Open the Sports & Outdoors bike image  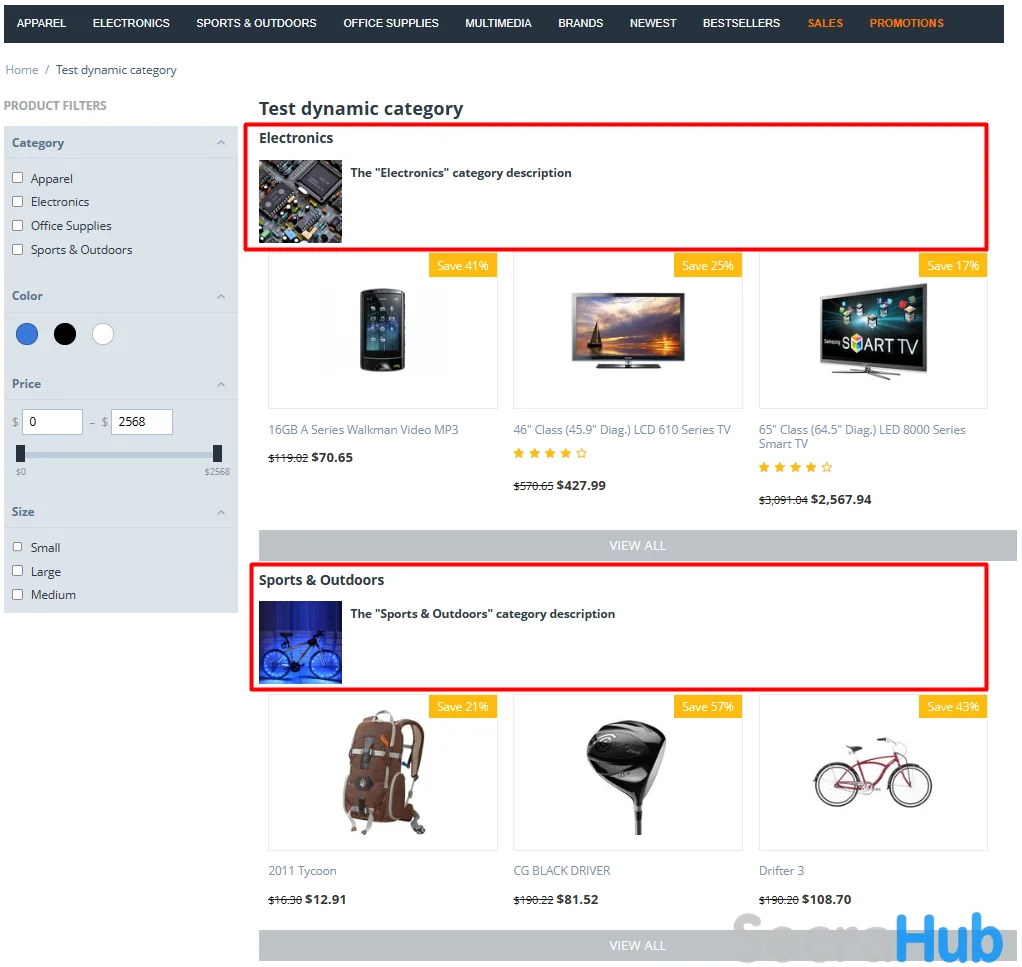tap(300, 642)
